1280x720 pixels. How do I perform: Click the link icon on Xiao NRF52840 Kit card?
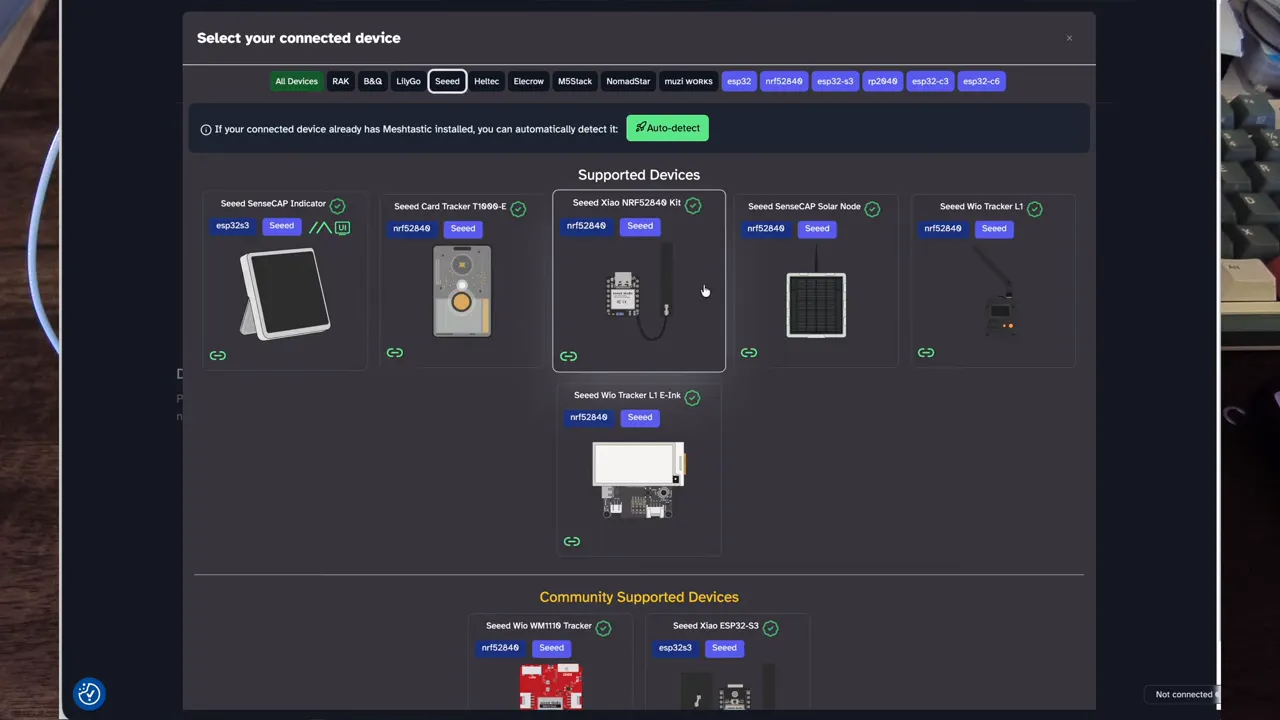[568, 356]
